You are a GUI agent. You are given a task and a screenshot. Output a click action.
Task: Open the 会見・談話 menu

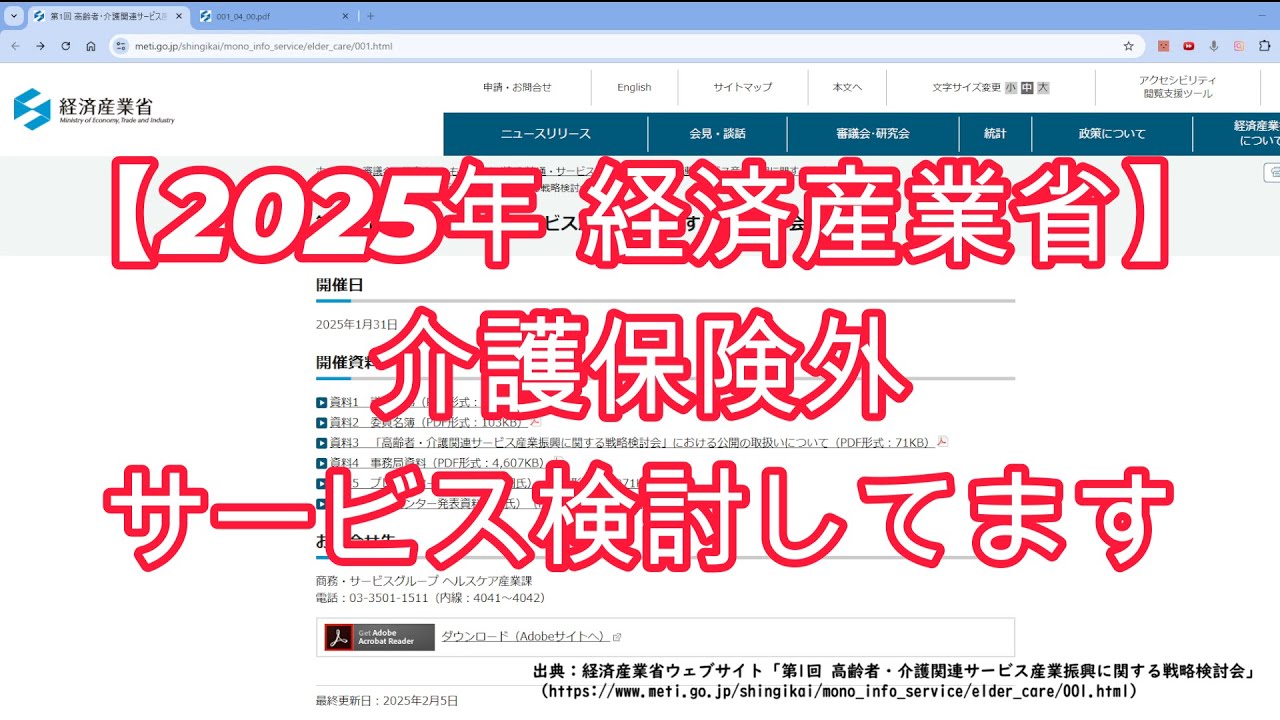717,133
